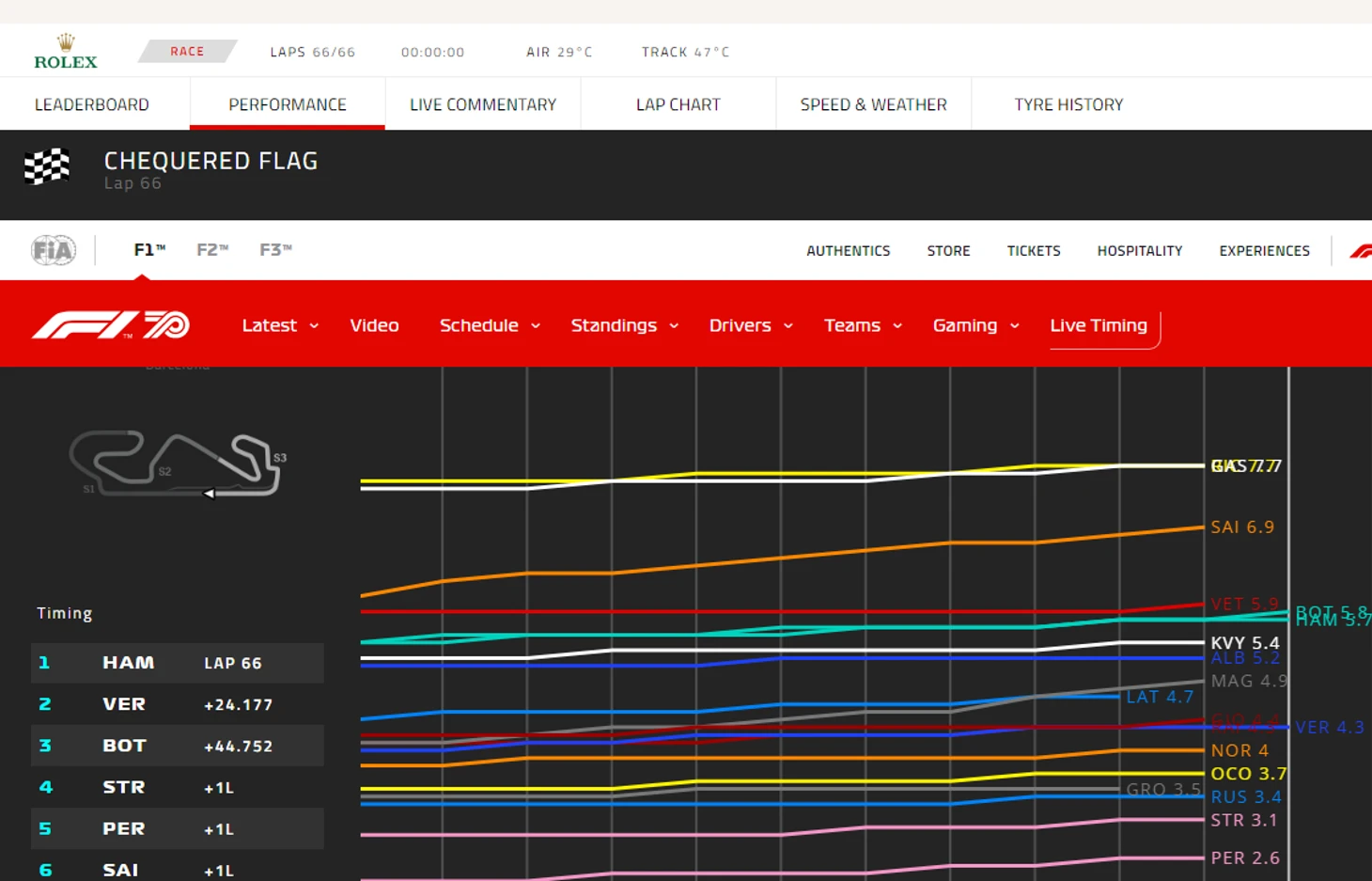Select HAM row in Timing list
The height and width of the screenshot is (881, 1372).
(x=178, y=663)
